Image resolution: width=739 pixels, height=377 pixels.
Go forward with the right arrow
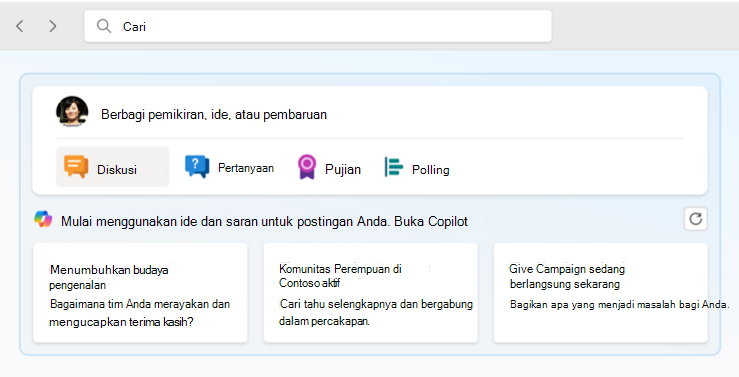pos(53,26)
